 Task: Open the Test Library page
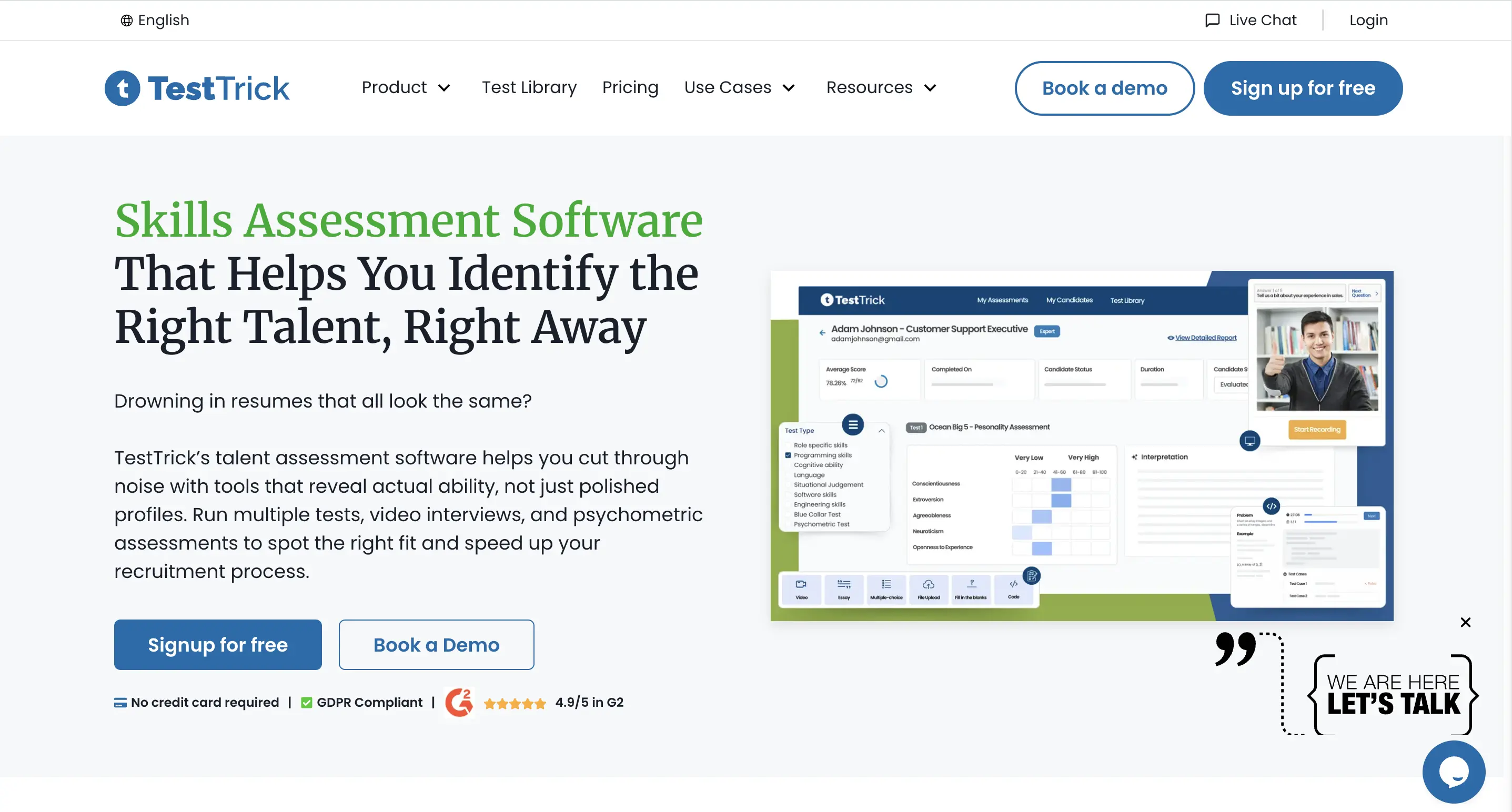coord(529,87)
